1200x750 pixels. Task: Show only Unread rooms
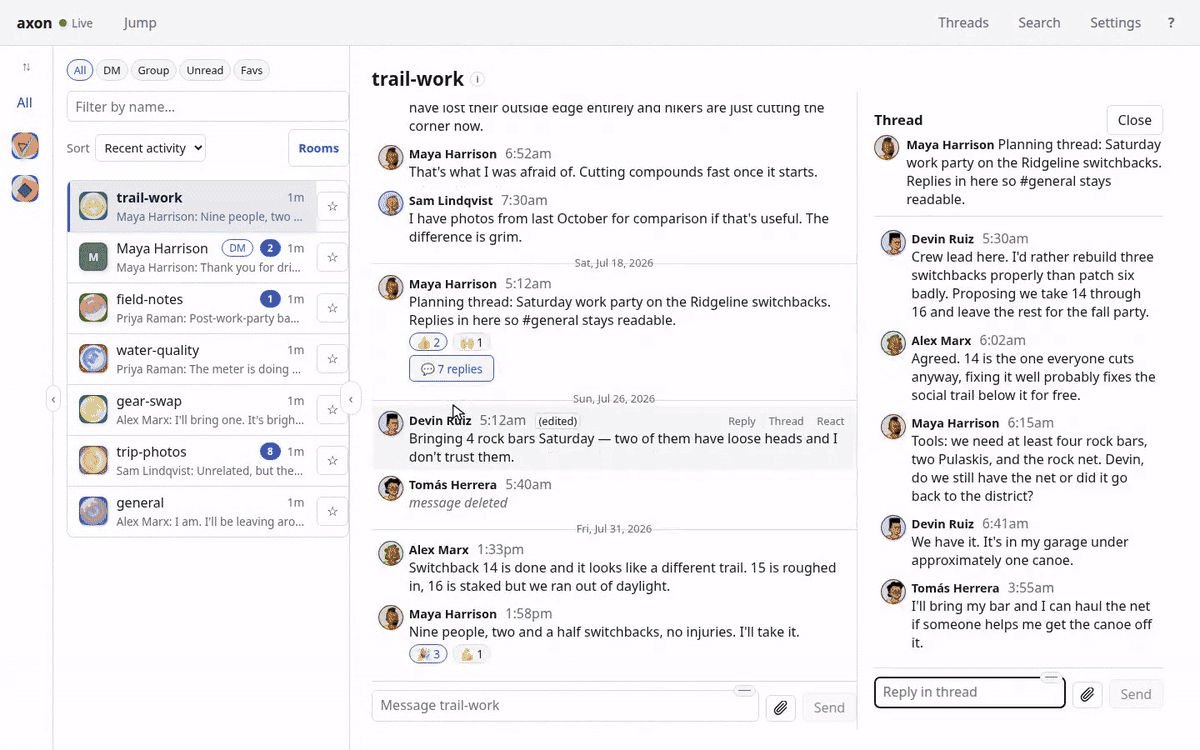pyautogui.click(x=205, y=70)
